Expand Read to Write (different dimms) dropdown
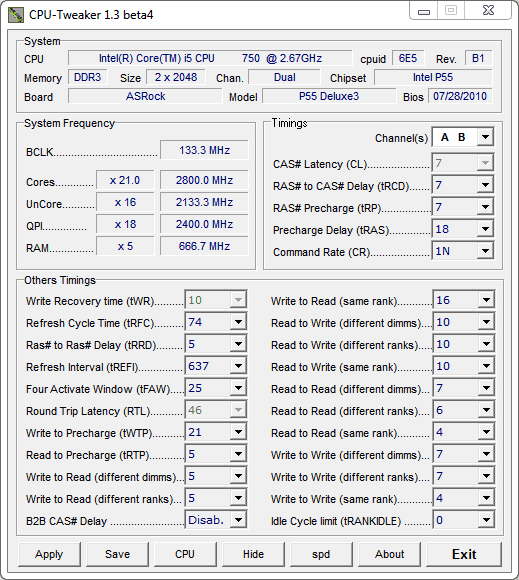The image size is (519, 580). pyautogui.click(x=464, y=322)
